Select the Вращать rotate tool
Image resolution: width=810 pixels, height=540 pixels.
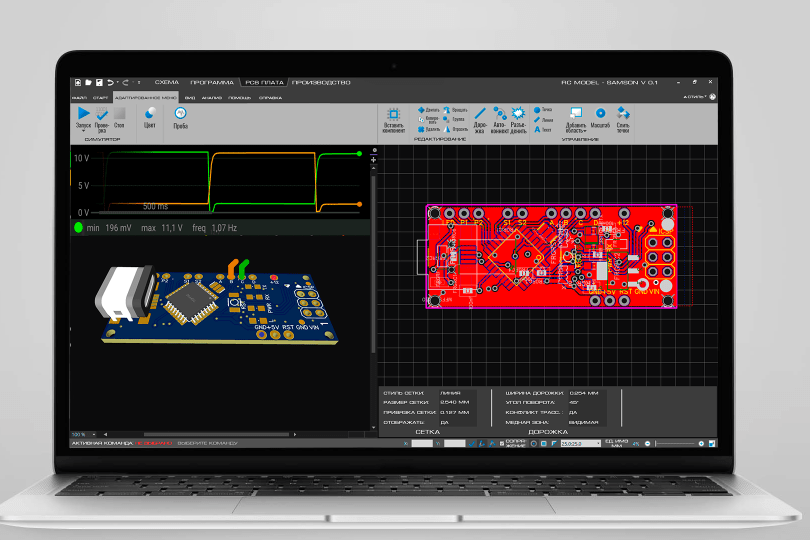tap(455, 110)
